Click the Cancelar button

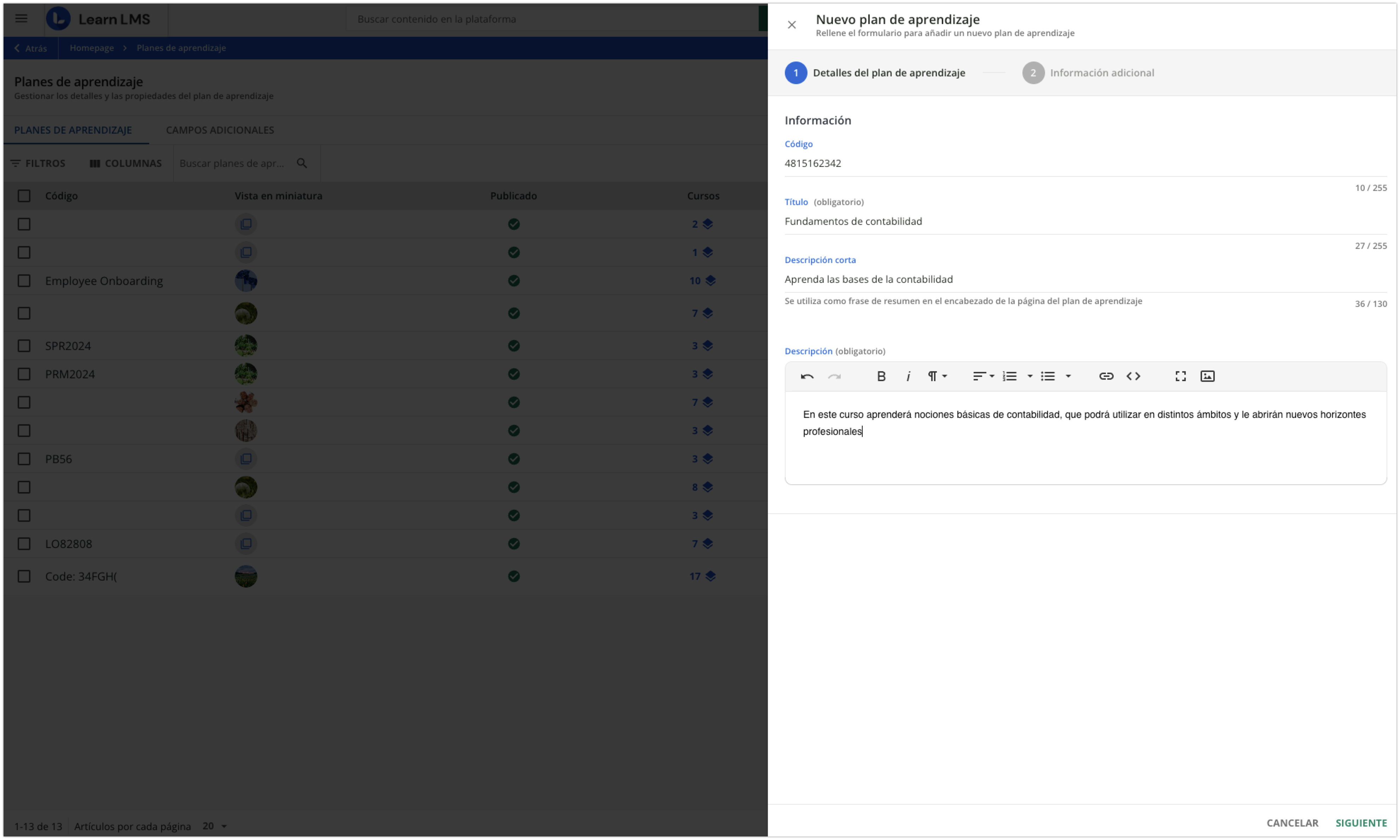pos(1292,823)
